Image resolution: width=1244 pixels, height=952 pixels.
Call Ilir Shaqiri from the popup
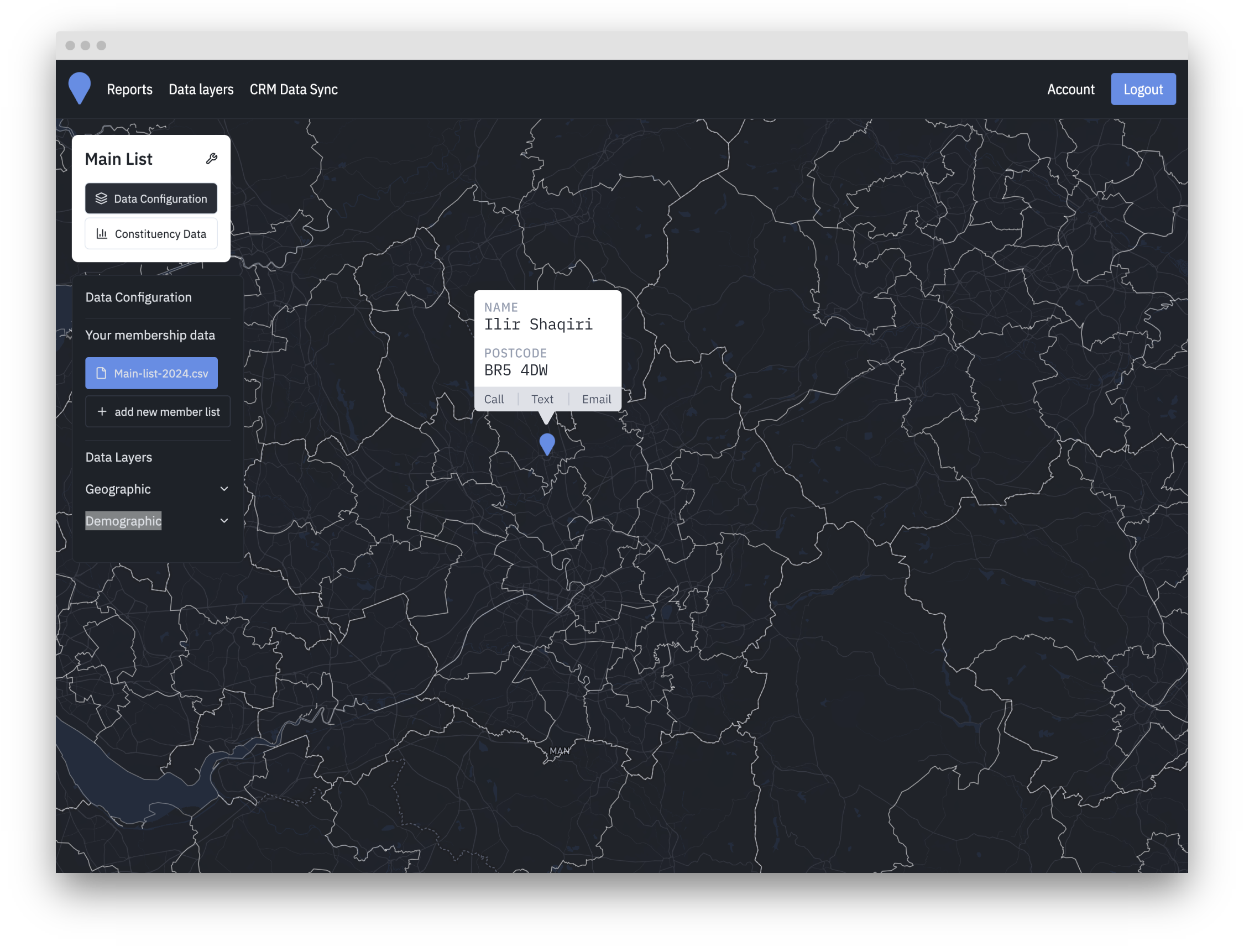click(x=494, y=399)
